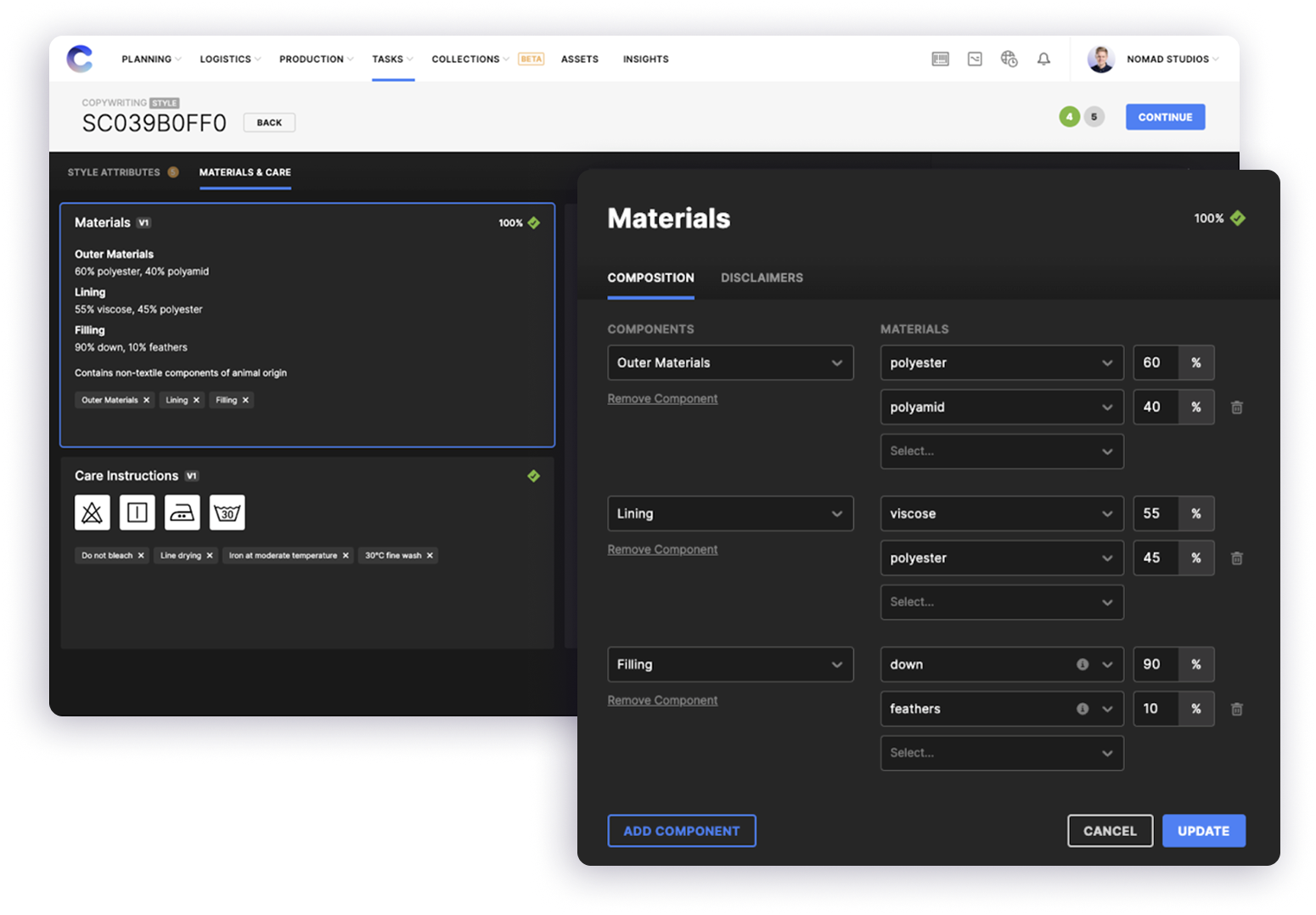The height and width of the screenshot is (915, 1316).
Task: Click the Do not bleach care symbol
Action: 93,512
